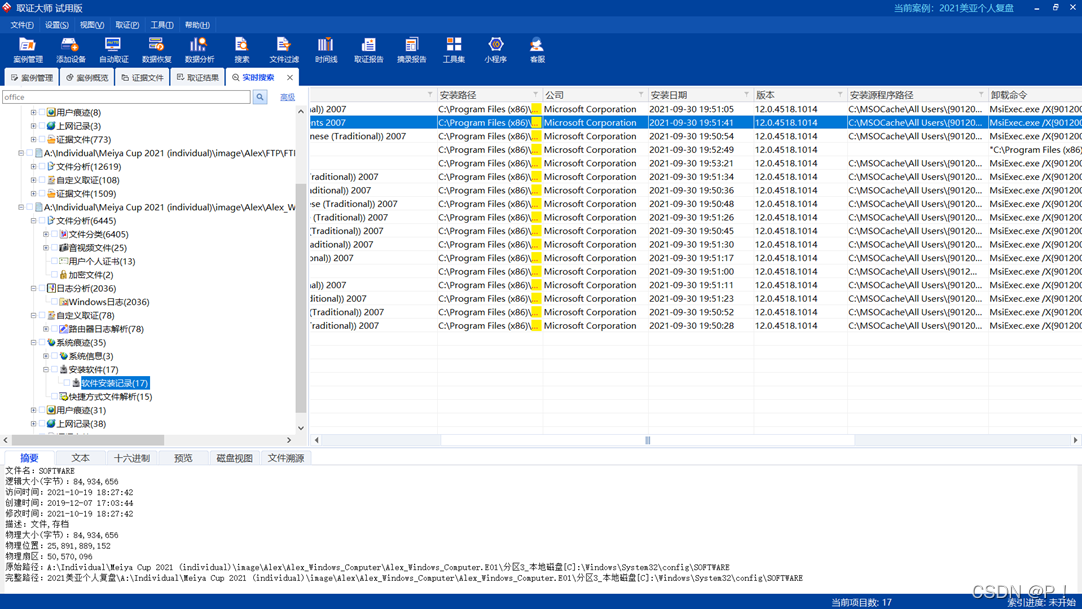1082x609 pixels.
Task: Expand the 证据文件(1509) node
Action: point(33,194)
